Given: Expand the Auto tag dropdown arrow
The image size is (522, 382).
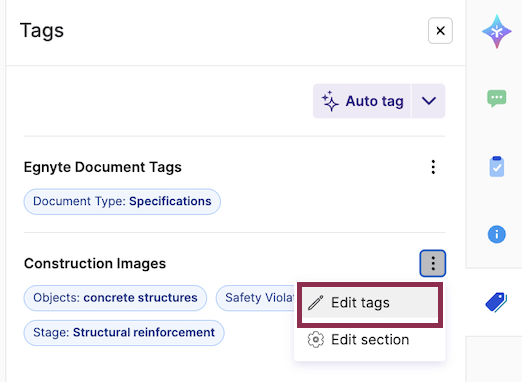Looking at the screenshot, I should pyautogui.click(x=429, y=101).
